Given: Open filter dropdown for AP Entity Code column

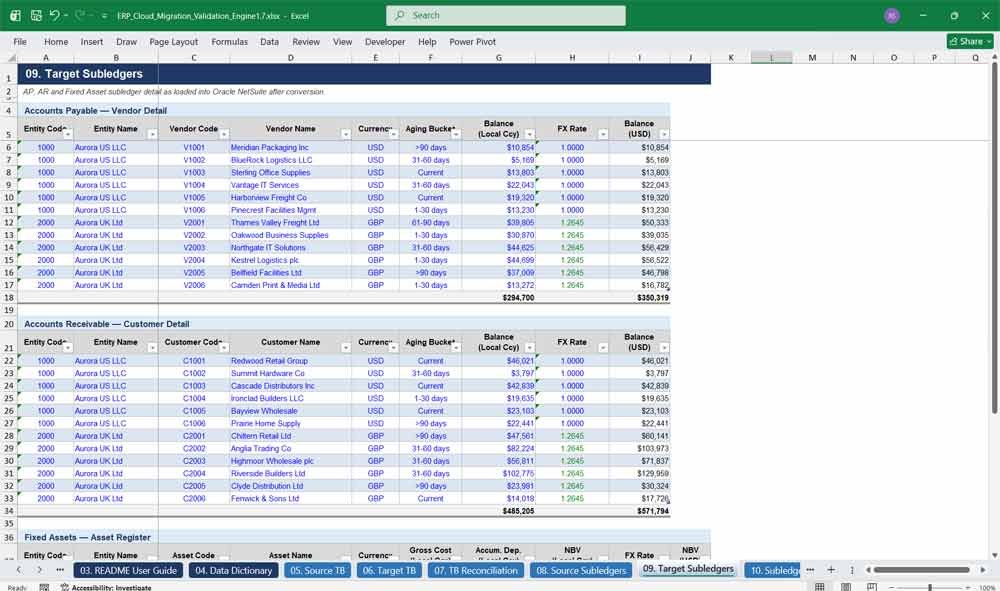Looking at the screenshot, I should pyautogui.click(x=68, y=135).
